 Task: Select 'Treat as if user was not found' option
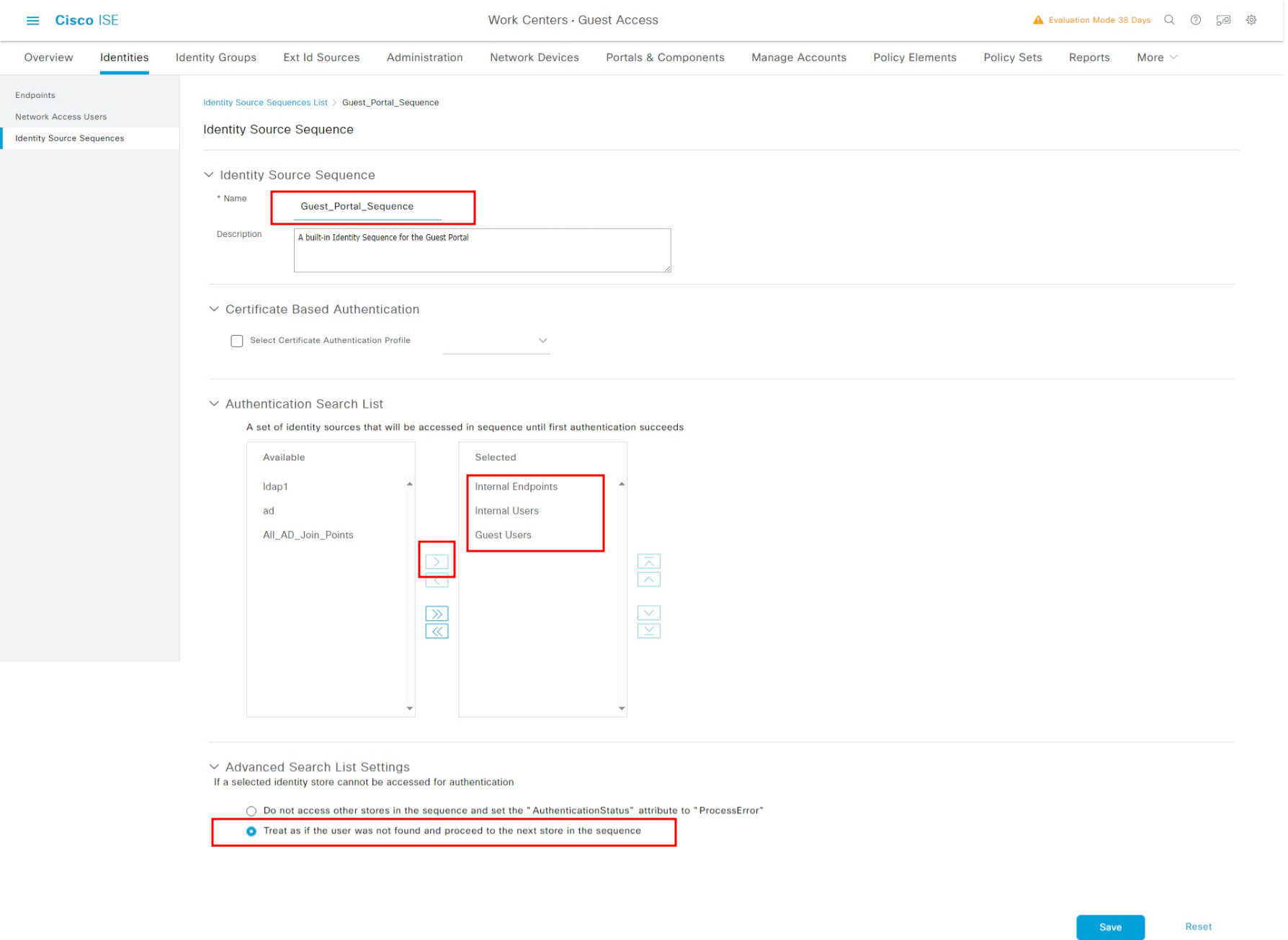[x=251, y=831]
